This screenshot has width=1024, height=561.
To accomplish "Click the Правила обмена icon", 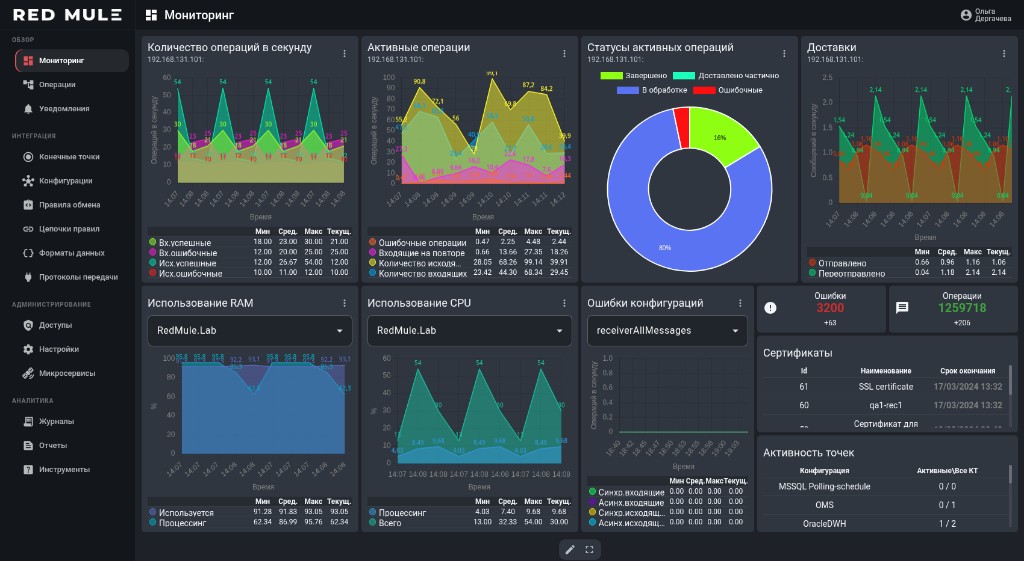I will click(x=28, y=205).
